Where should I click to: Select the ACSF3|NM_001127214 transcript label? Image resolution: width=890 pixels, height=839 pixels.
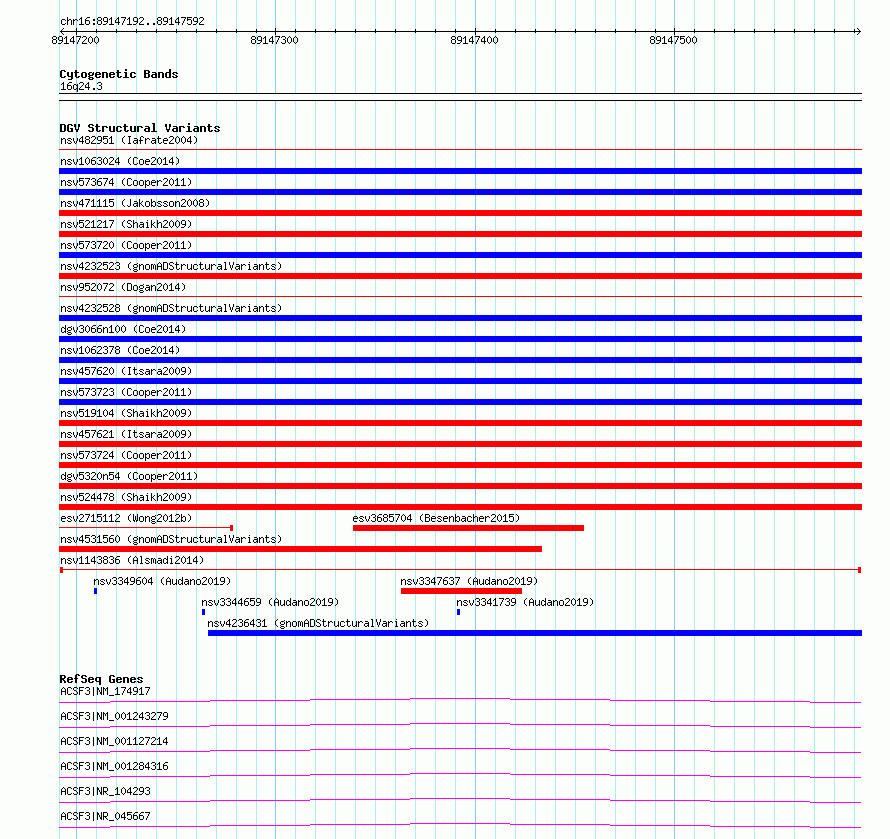tap(114, 741)
